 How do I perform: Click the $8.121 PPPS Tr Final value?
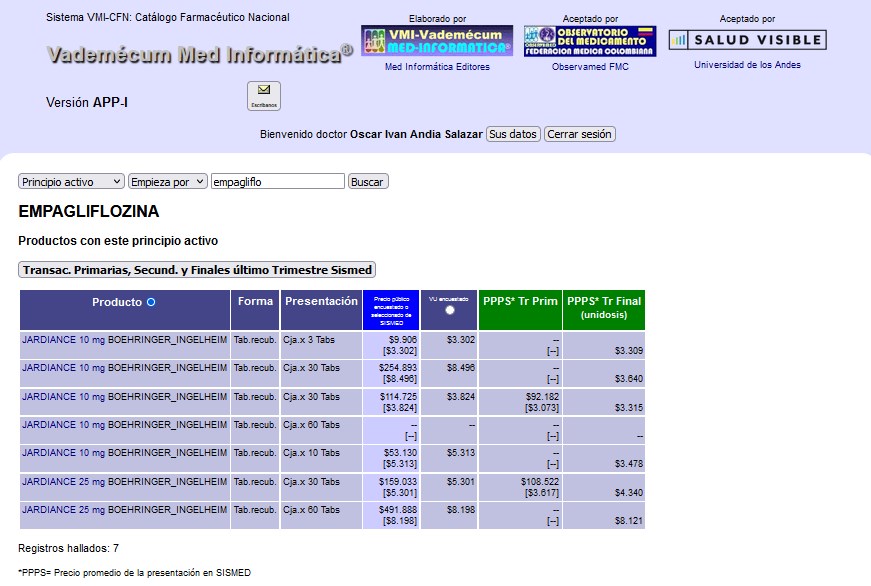[x=629, y=521]
